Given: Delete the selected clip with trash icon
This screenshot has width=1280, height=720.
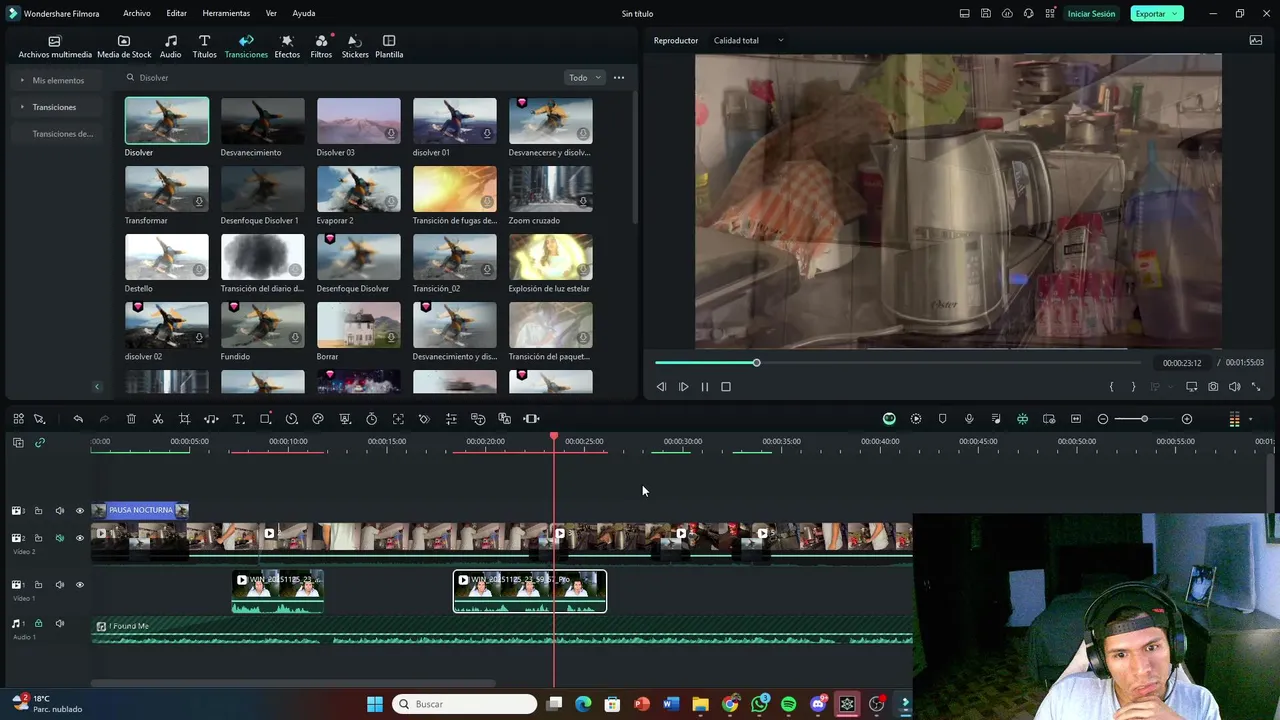Looking at the screenshot, I should [x=131, y=419].
